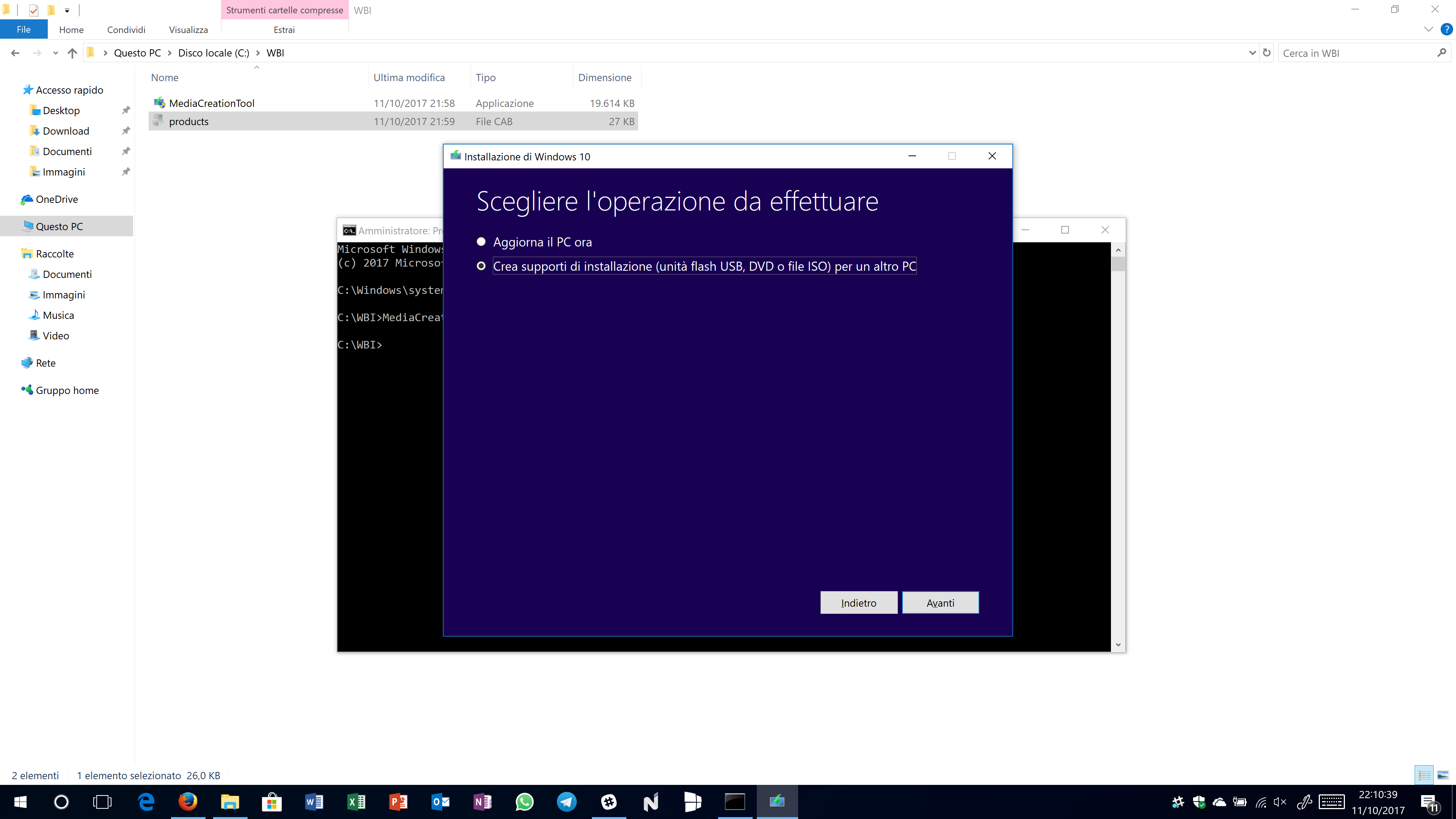Viewport: 1456px width, 819px height.
Task: Switch to large thumbnails view icon
Action: click(x=1443, y=775)
